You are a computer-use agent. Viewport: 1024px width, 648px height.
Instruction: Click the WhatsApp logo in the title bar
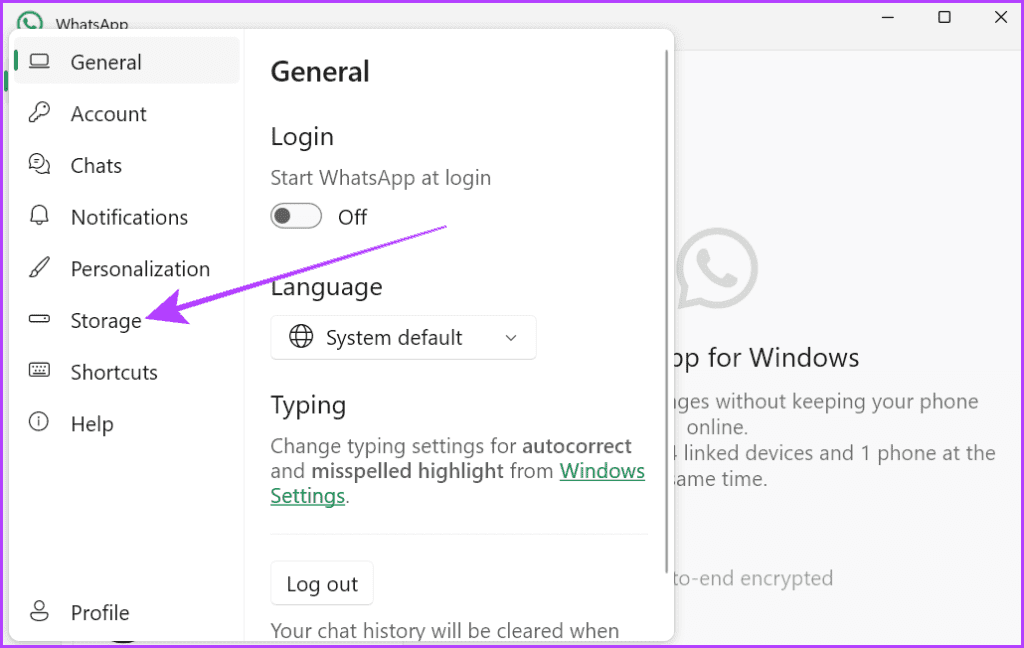click(x=29, y=18)
